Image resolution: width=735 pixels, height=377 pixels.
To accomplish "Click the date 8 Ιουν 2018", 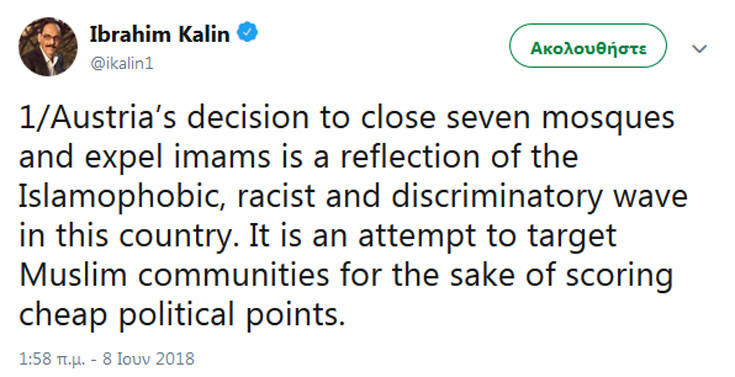I will (x=148, y=359).
